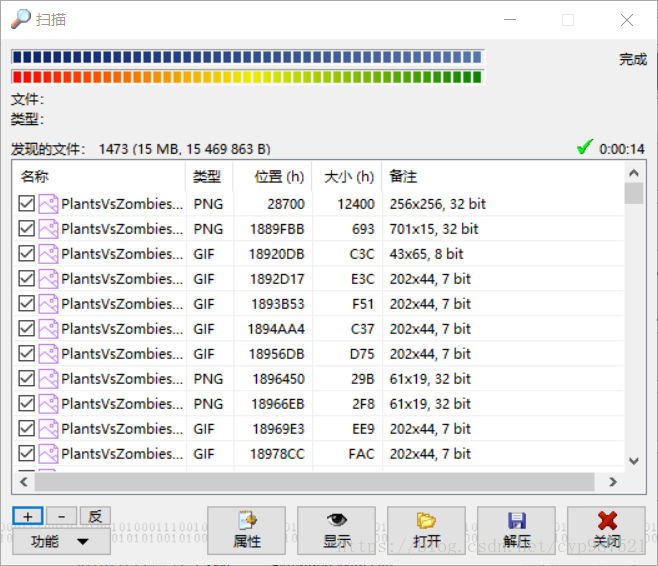Viewport: 658px width, 566px height.
Task: Click file icon of row at position 18956DB
Action: pyautogui.click(x=48, y=354)
